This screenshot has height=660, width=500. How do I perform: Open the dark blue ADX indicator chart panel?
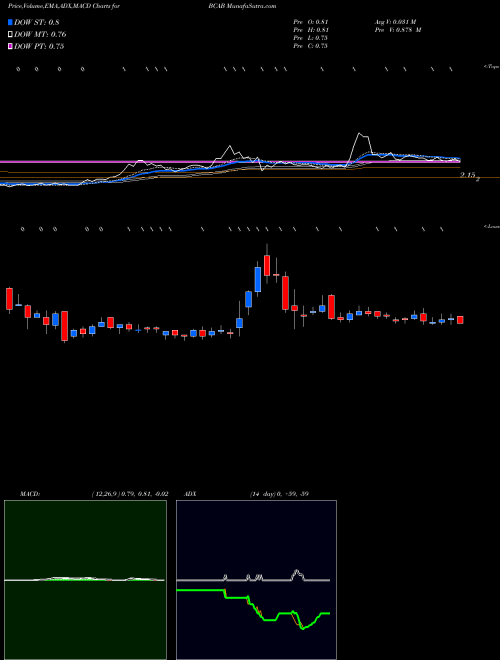click(256, 580)
